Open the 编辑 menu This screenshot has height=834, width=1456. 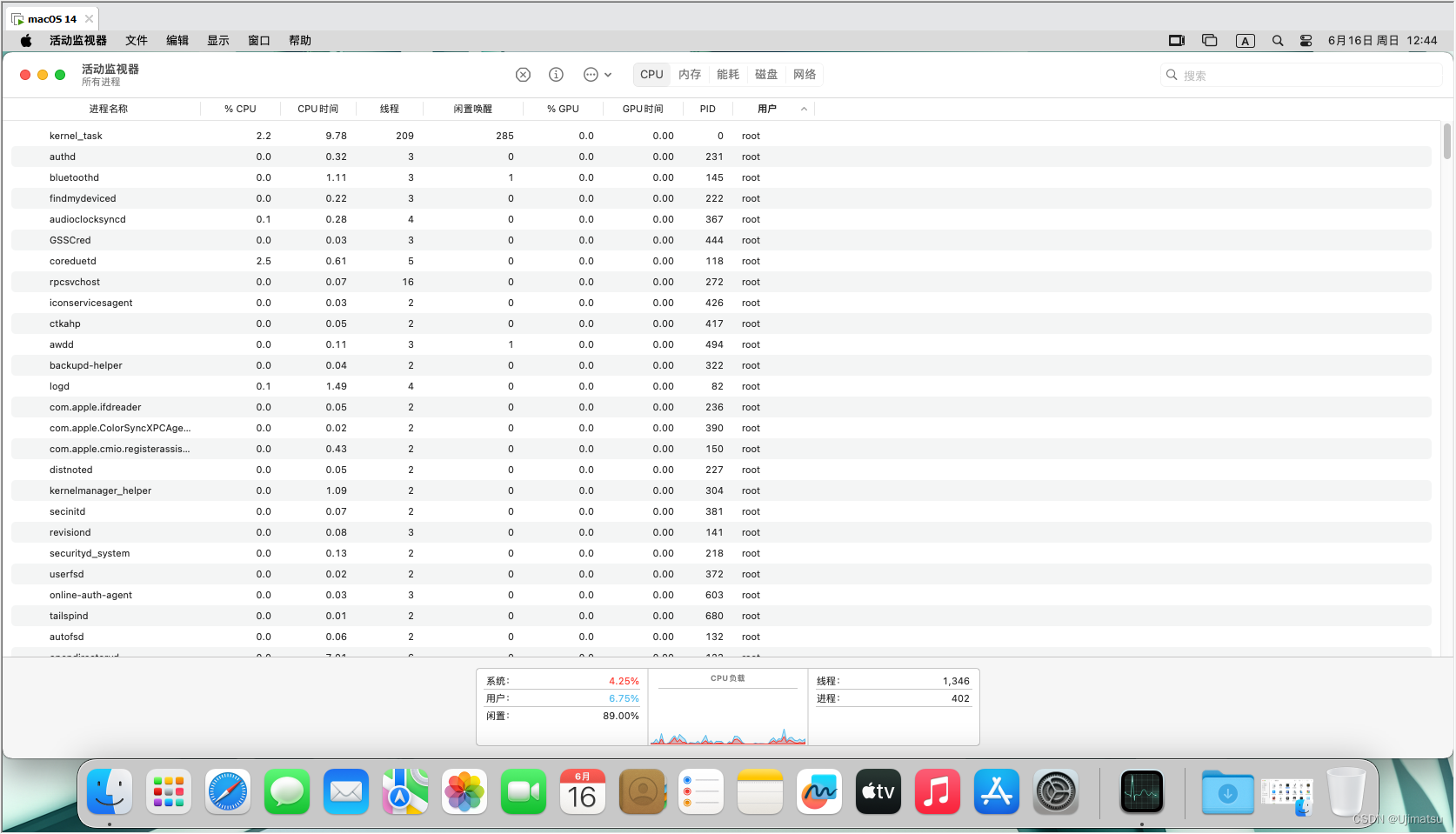coord(177,40)
